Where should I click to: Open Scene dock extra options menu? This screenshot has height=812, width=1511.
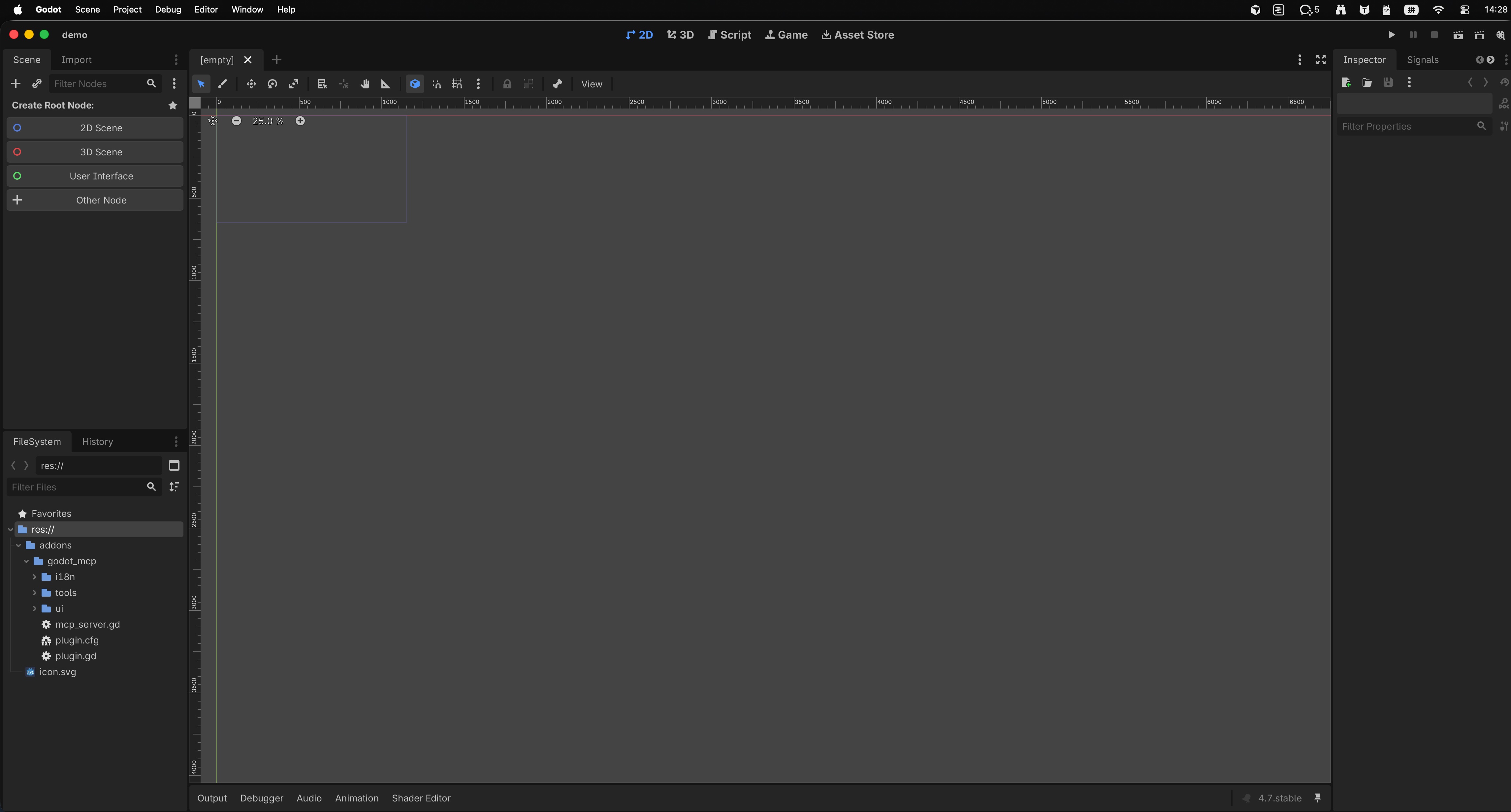(174, 84)
